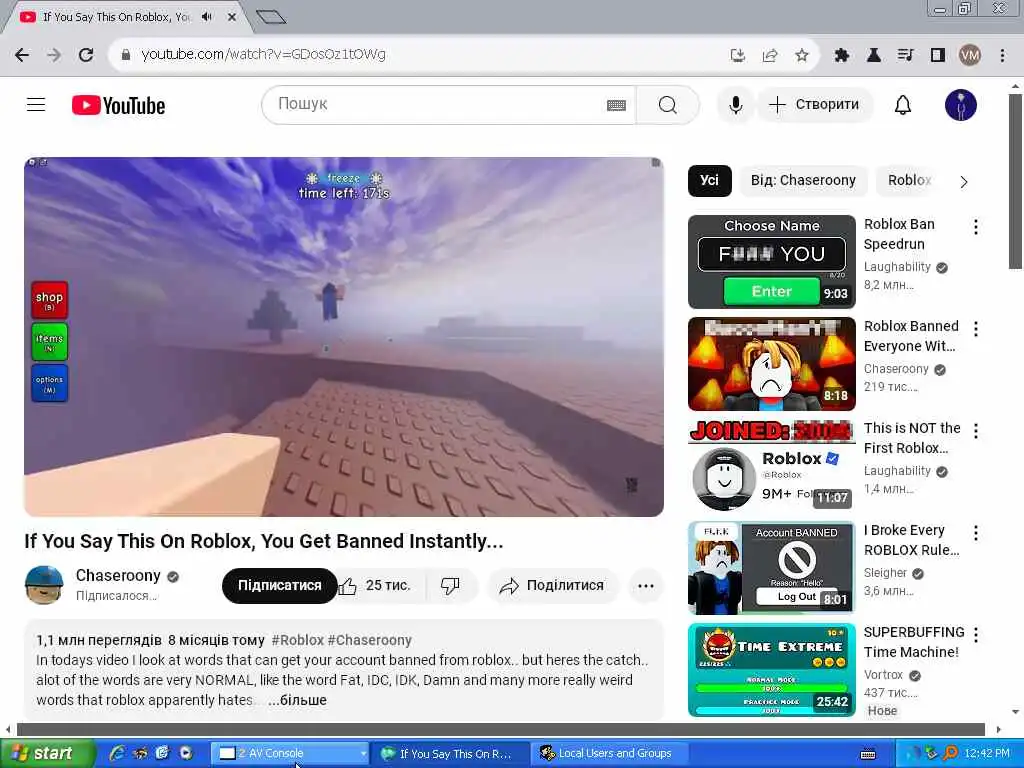Open the on-screen keyboard in search box

pos(616,105)
